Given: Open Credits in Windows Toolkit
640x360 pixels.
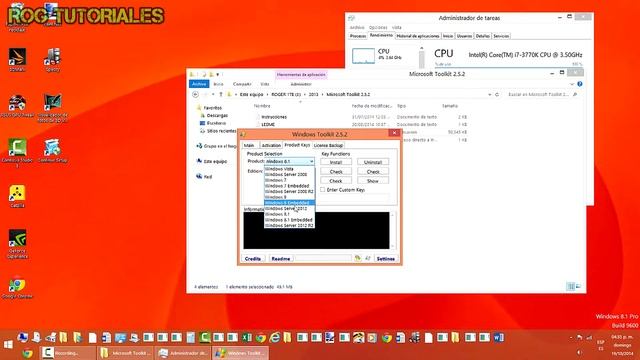Looking at the screenshot, I should pos(253,259).
